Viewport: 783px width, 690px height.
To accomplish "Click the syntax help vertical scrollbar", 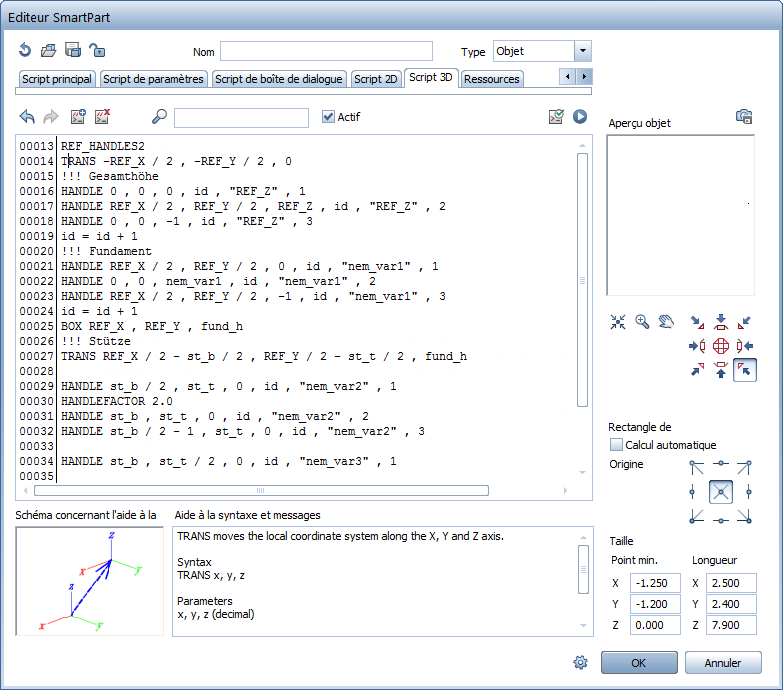I will [583, 569].
